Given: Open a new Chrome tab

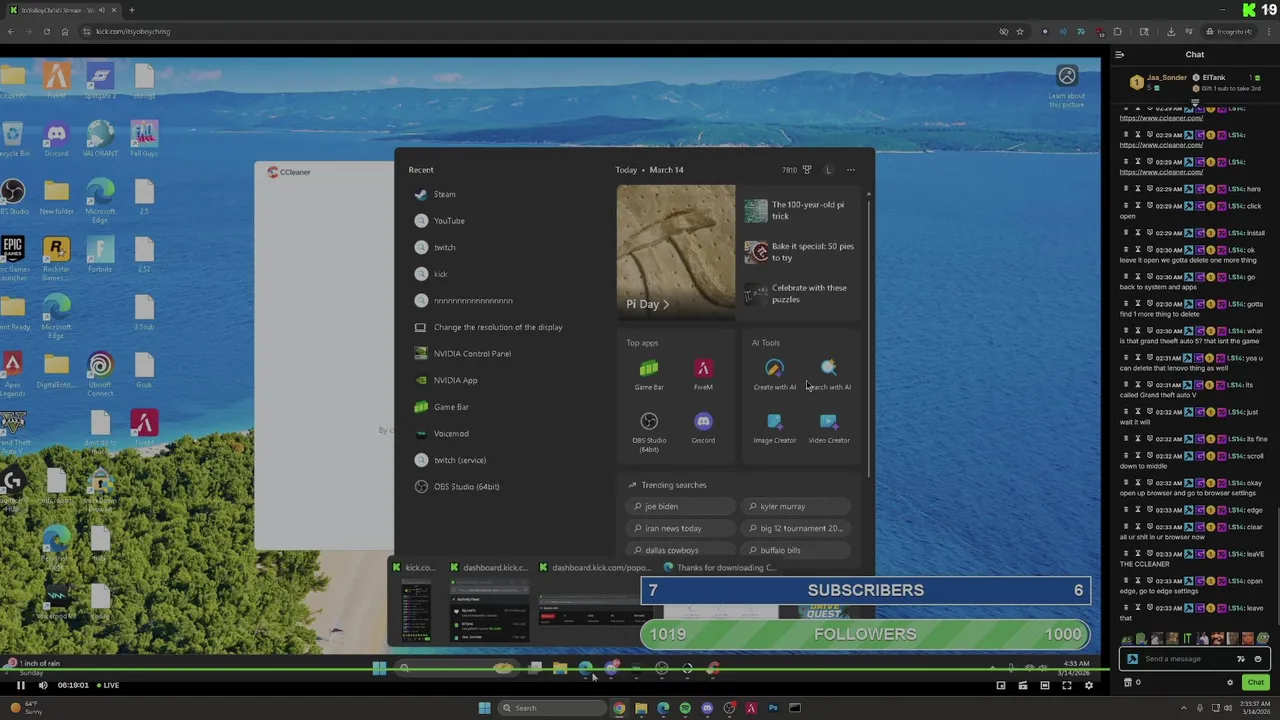Looking at the screenshot, I should [x=131, y=10].
